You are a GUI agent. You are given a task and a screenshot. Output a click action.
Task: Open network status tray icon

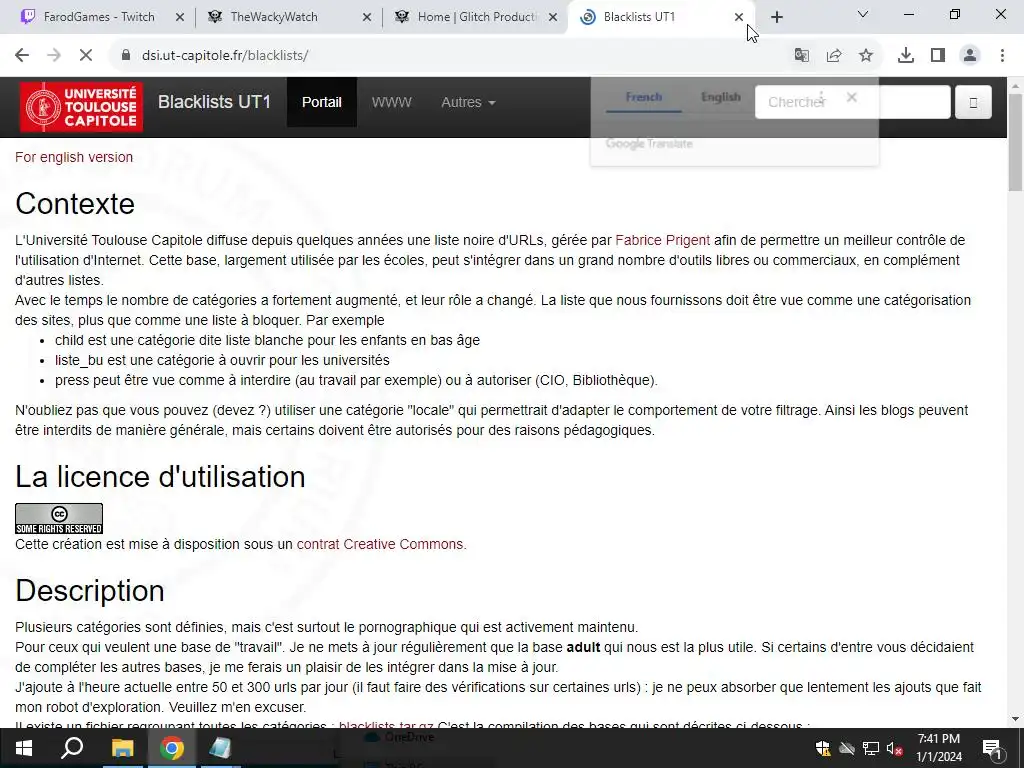(x=871, y=748)
